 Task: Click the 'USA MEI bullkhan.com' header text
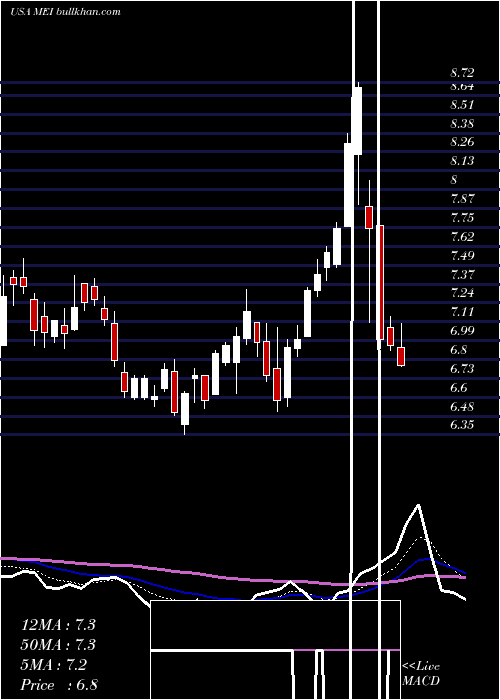click(65, 12)
